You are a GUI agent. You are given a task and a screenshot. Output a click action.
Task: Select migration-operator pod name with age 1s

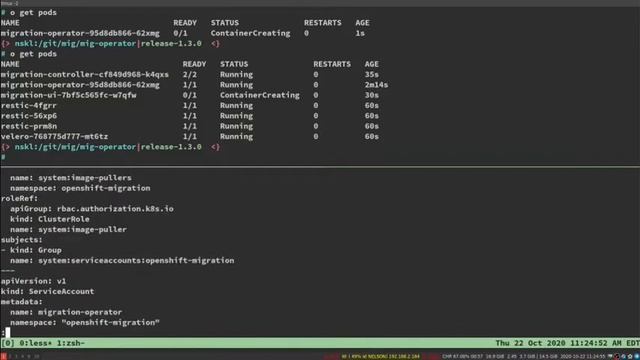tap(80, 33)
